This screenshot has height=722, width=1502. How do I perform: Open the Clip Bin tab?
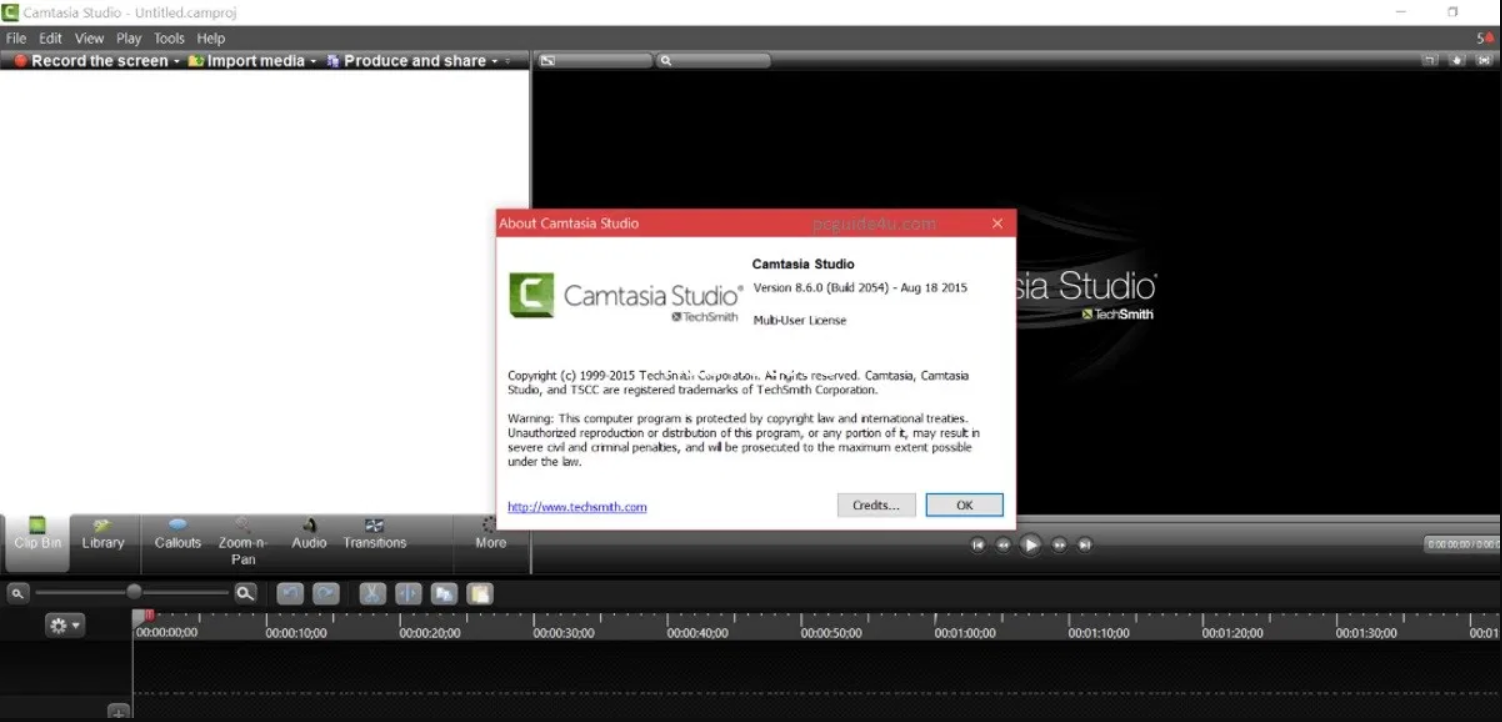click(37, 543)
